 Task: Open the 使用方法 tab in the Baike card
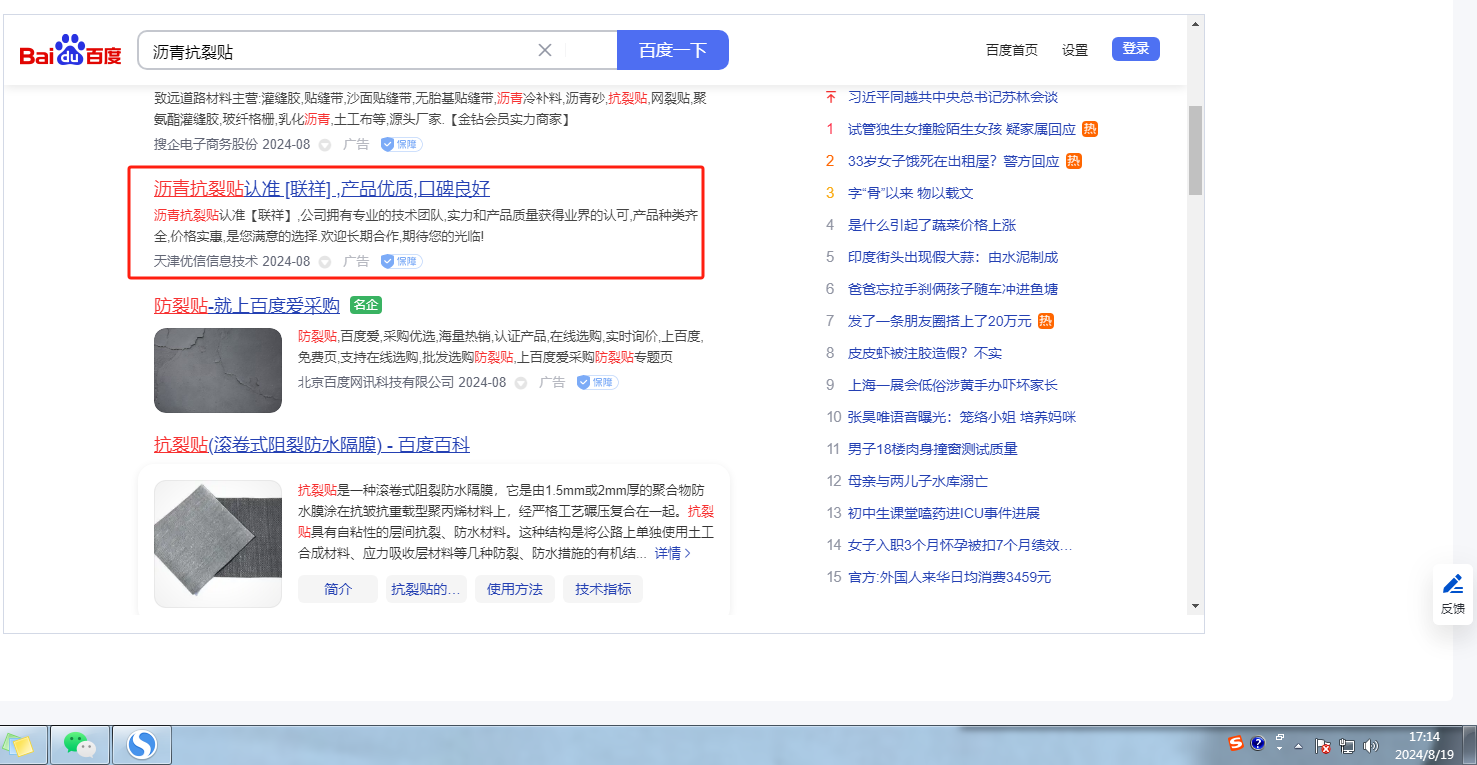[514, 589]
